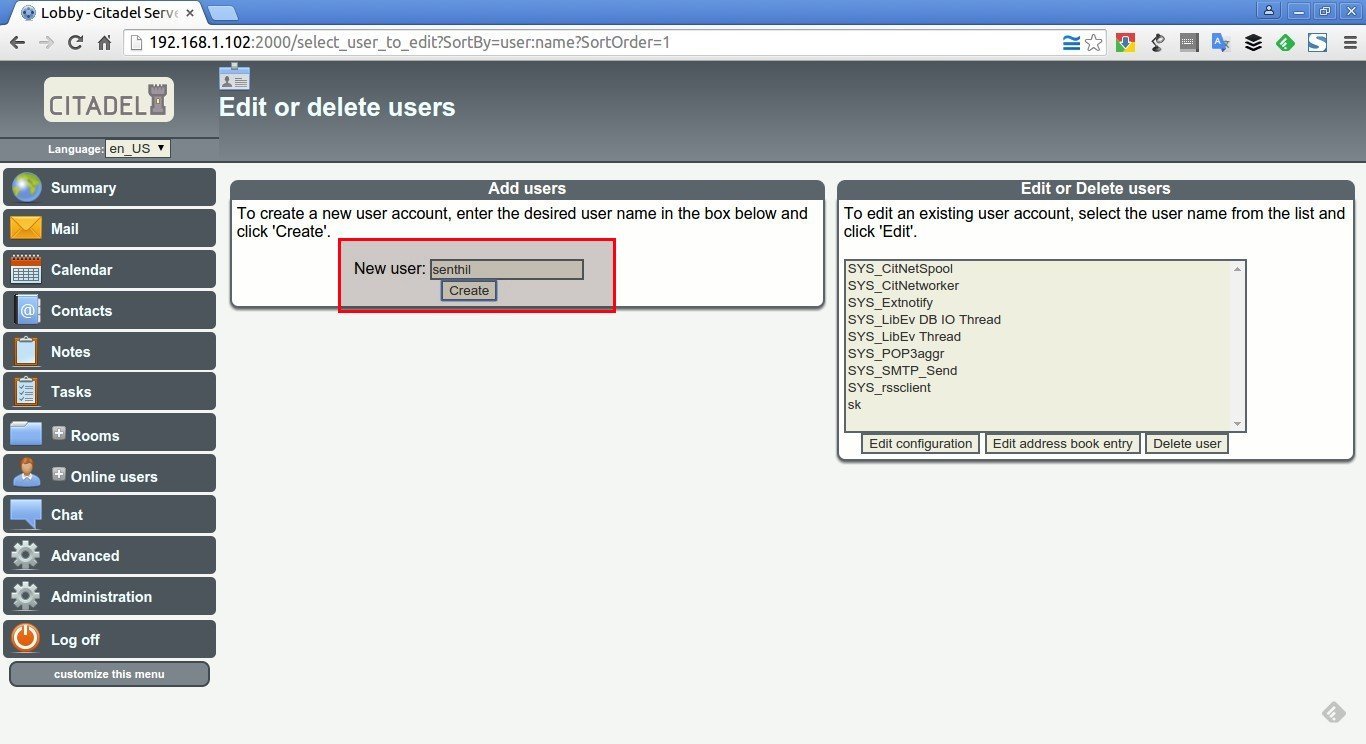
Task: Expand the Online users plus toggle
Action: coord(59,474)
